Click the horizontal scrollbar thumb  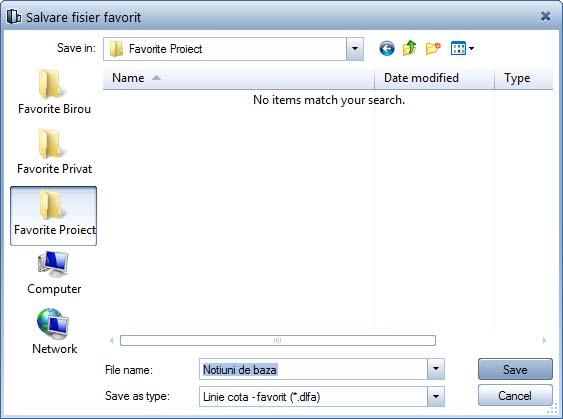tap(278, 340)
